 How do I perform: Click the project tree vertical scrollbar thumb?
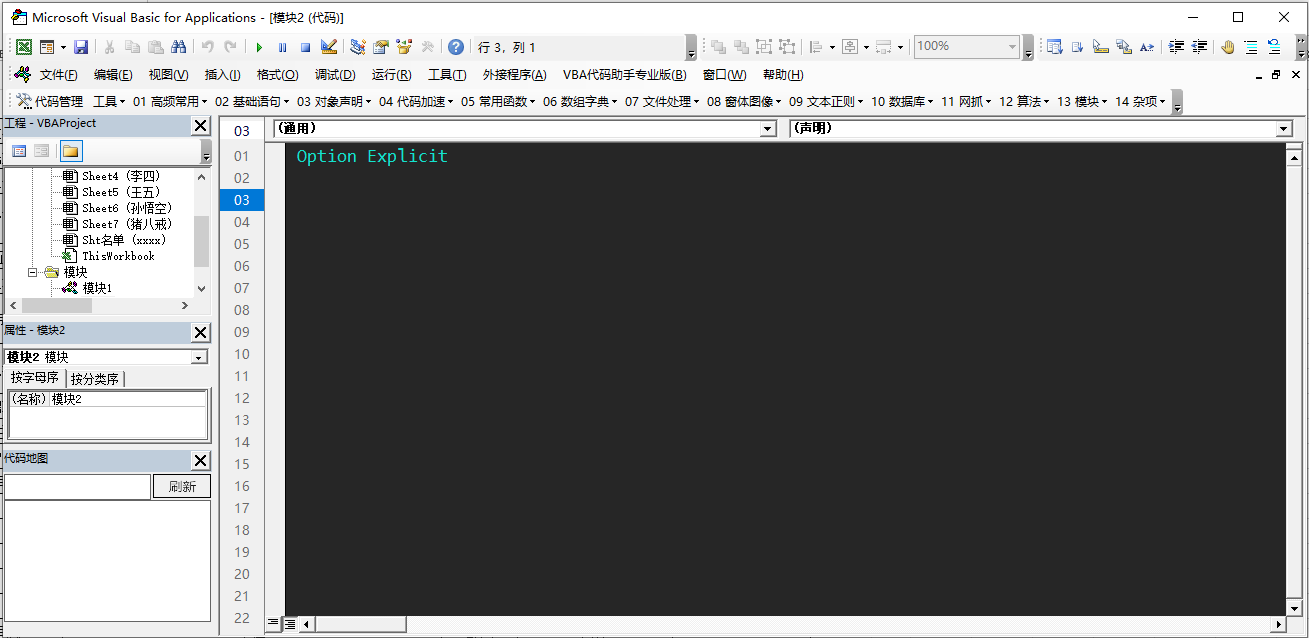tap(202, 241)
